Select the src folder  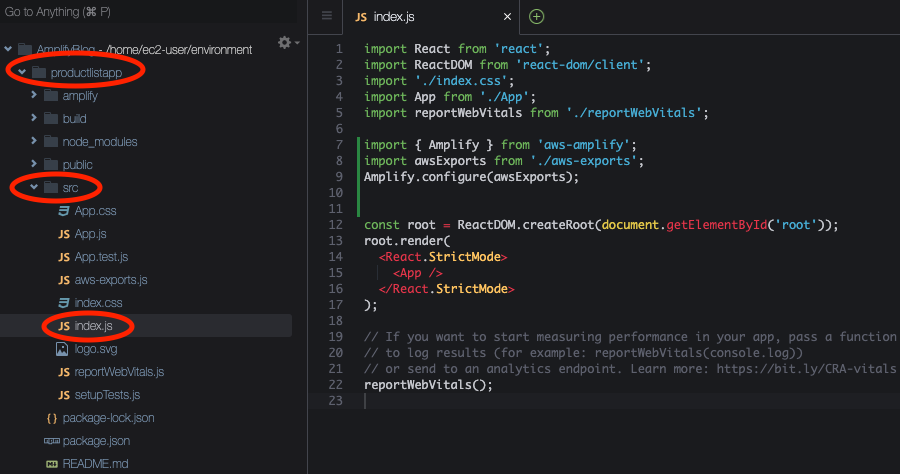pyautogui.click(x=70, y=188)
